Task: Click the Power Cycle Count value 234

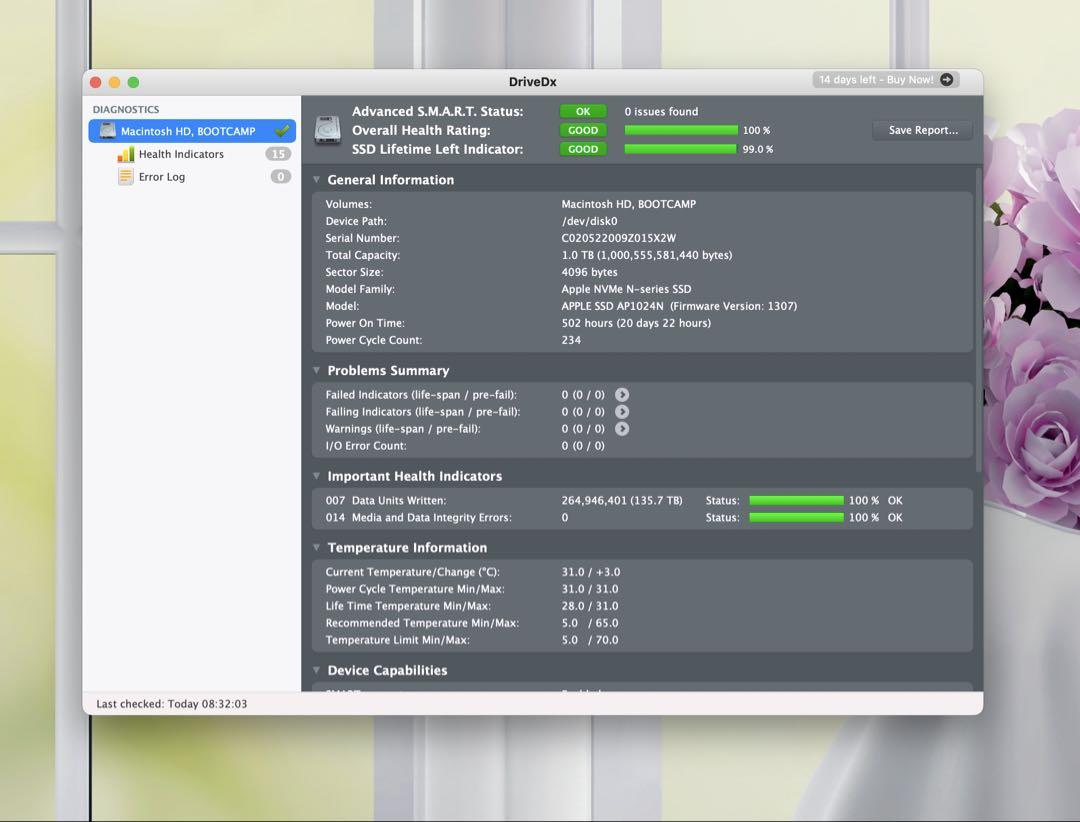Action: 571,340
